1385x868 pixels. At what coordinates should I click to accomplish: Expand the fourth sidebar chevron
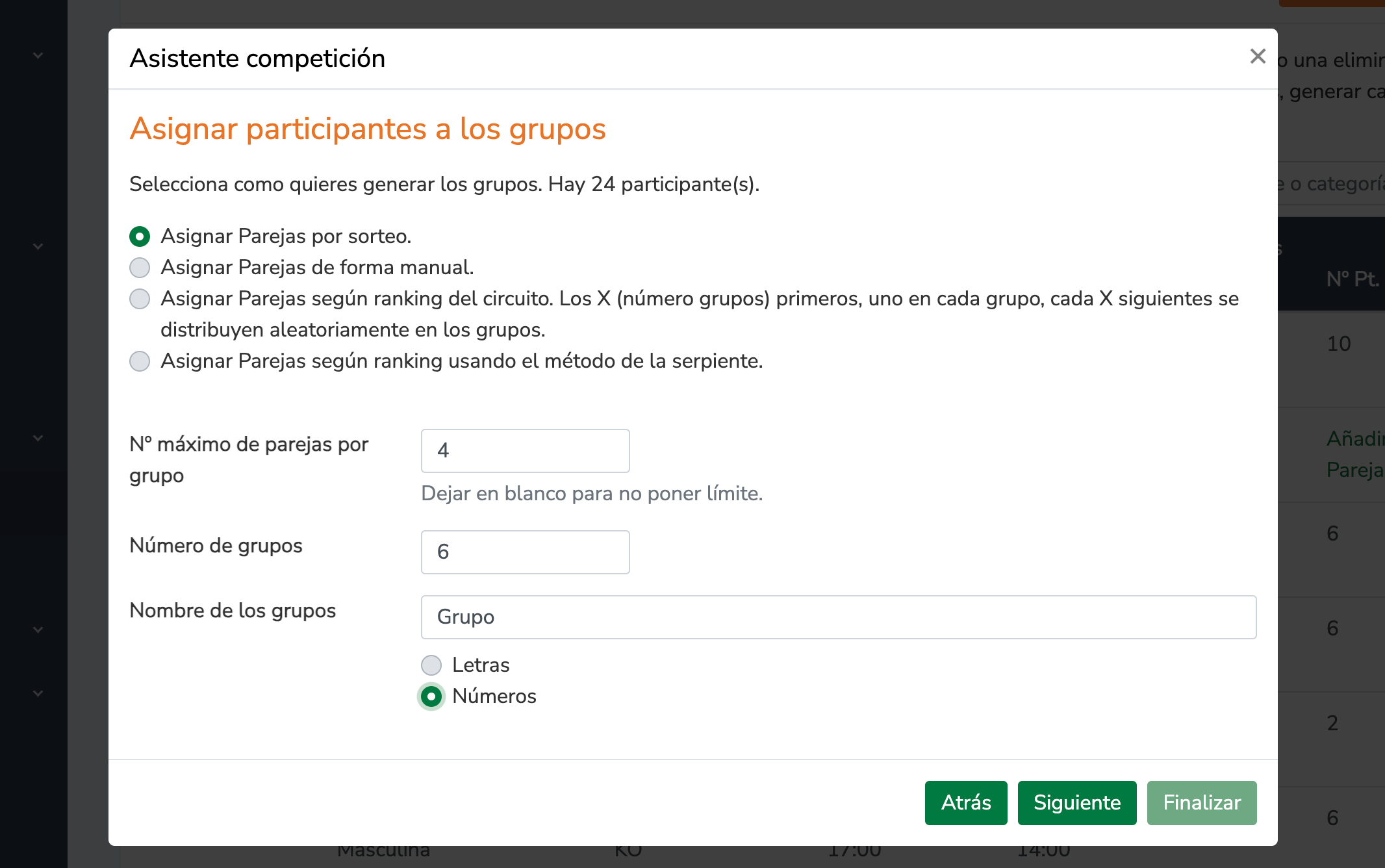point(38,630)
